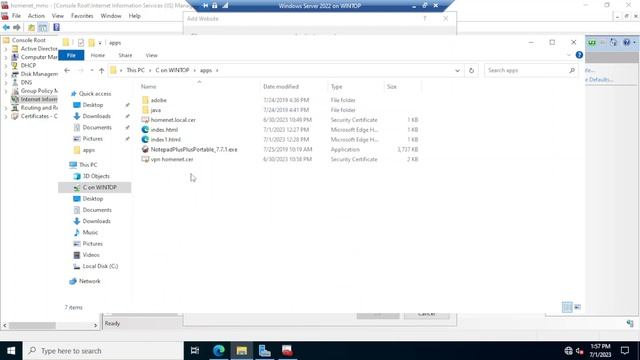Click Explorer Up directory arrow
640x360 pixels.
coord(101,70)
